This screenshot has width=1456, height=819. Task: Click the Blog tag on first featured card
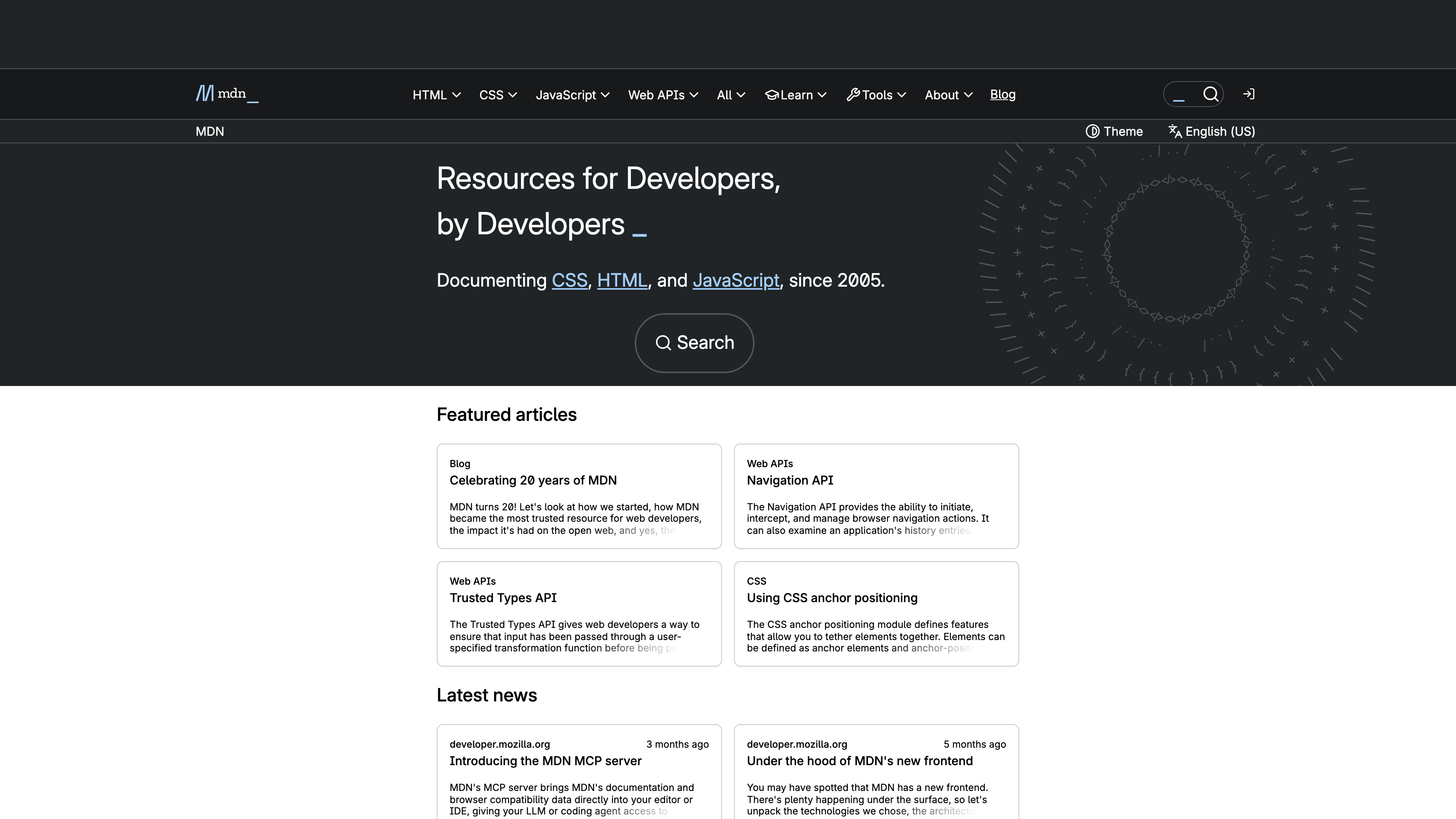pos(460,463)
